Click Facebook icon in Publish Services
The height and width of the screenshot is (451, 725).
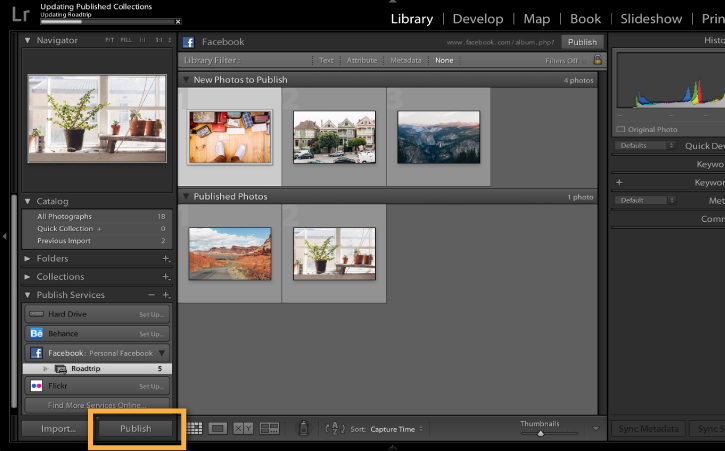click(x=36, y=353)
